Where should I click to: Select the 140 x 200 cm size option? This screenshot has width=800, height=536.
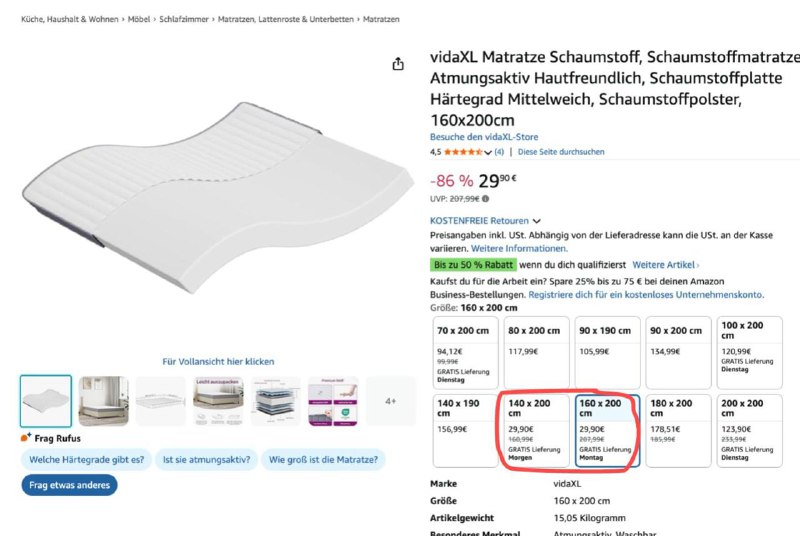[536, 430]
